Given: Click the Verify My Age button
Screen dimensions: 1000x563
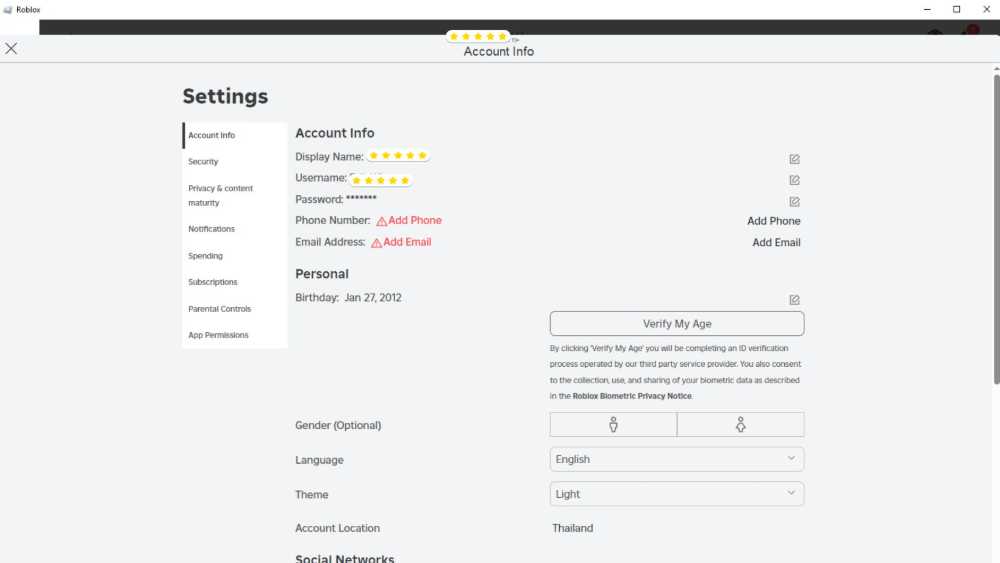Looking at the screenshot, I should 677,324.
